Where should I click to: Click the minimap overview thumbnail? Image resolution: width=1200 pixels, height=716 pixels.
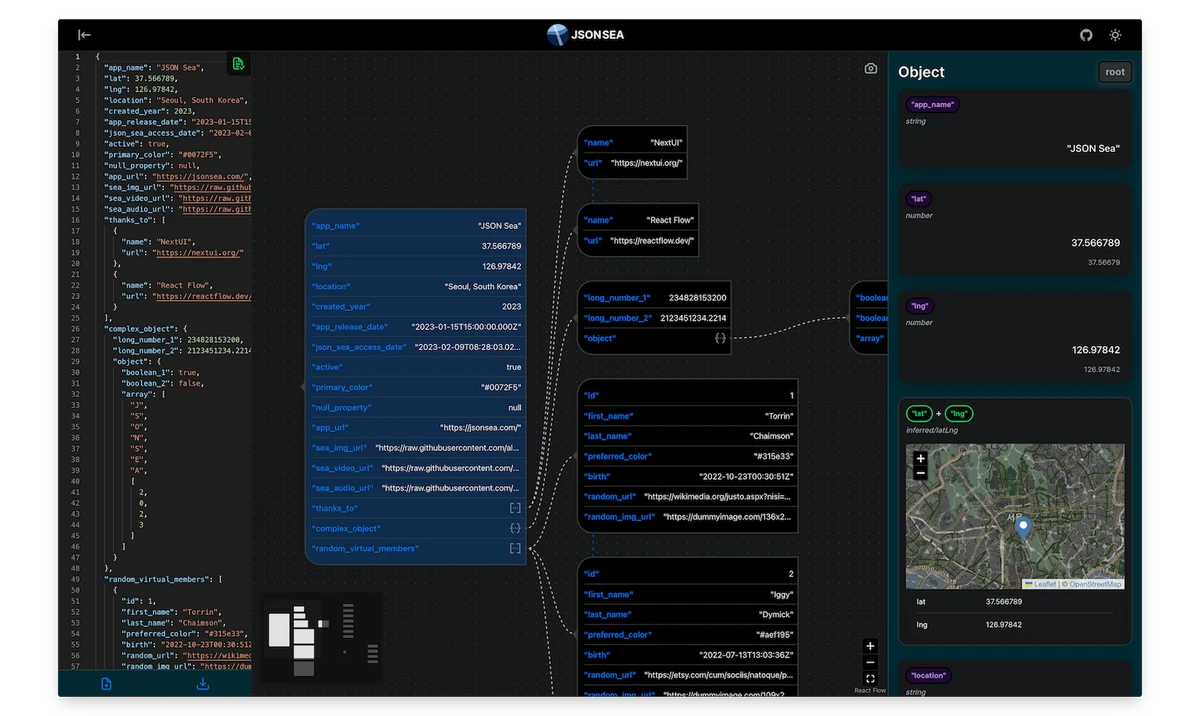pos(321,639)
